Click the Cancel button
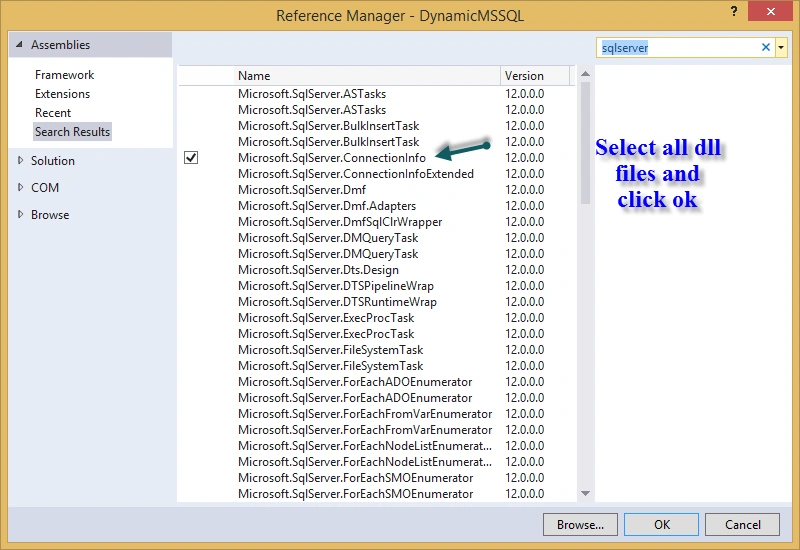Screen dimensions: 800x550 pos(742,524)
